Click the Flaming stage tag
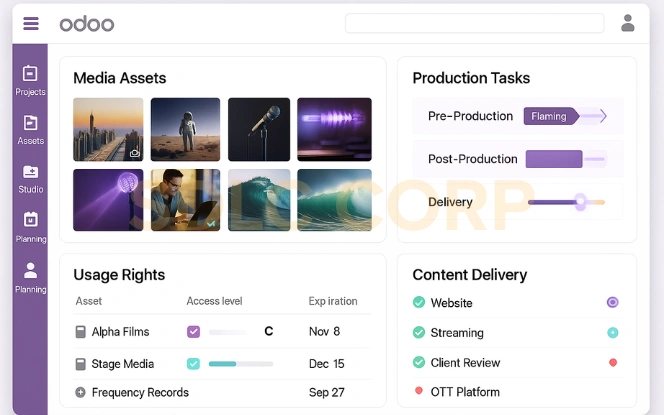The image size is (664, 415). click(551, 116)
